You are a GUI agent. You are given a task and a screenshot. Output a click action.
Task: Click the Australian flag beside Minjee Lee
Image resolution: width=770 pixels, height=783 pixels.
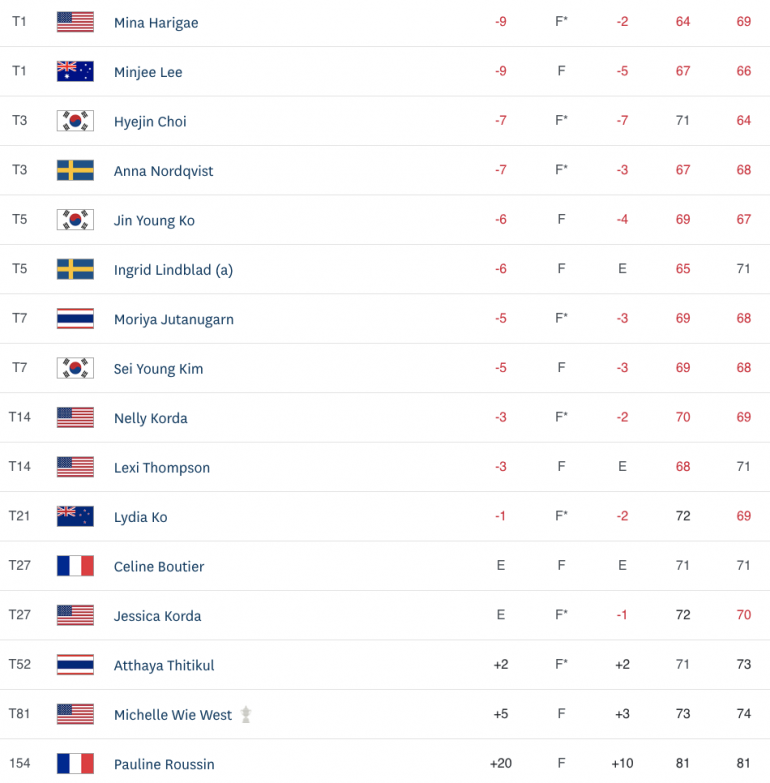[x=75, y=71]
